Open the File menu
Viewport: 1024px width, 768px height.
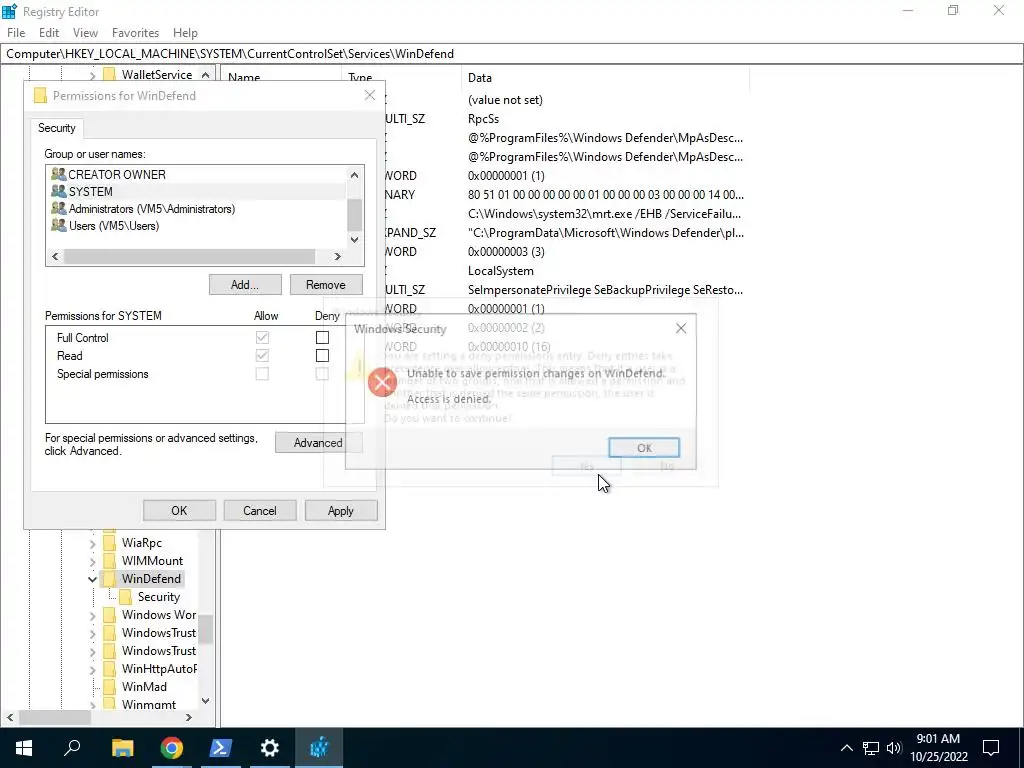tap(16, 33)
